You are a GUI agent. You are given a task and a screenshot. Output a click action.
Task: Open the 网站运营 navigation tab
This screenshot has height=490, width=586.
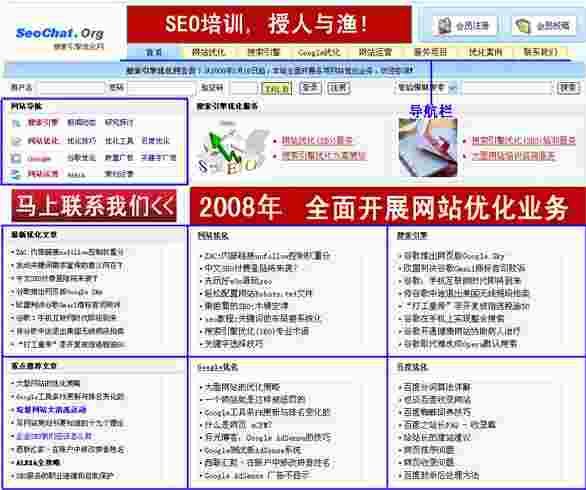375,52
